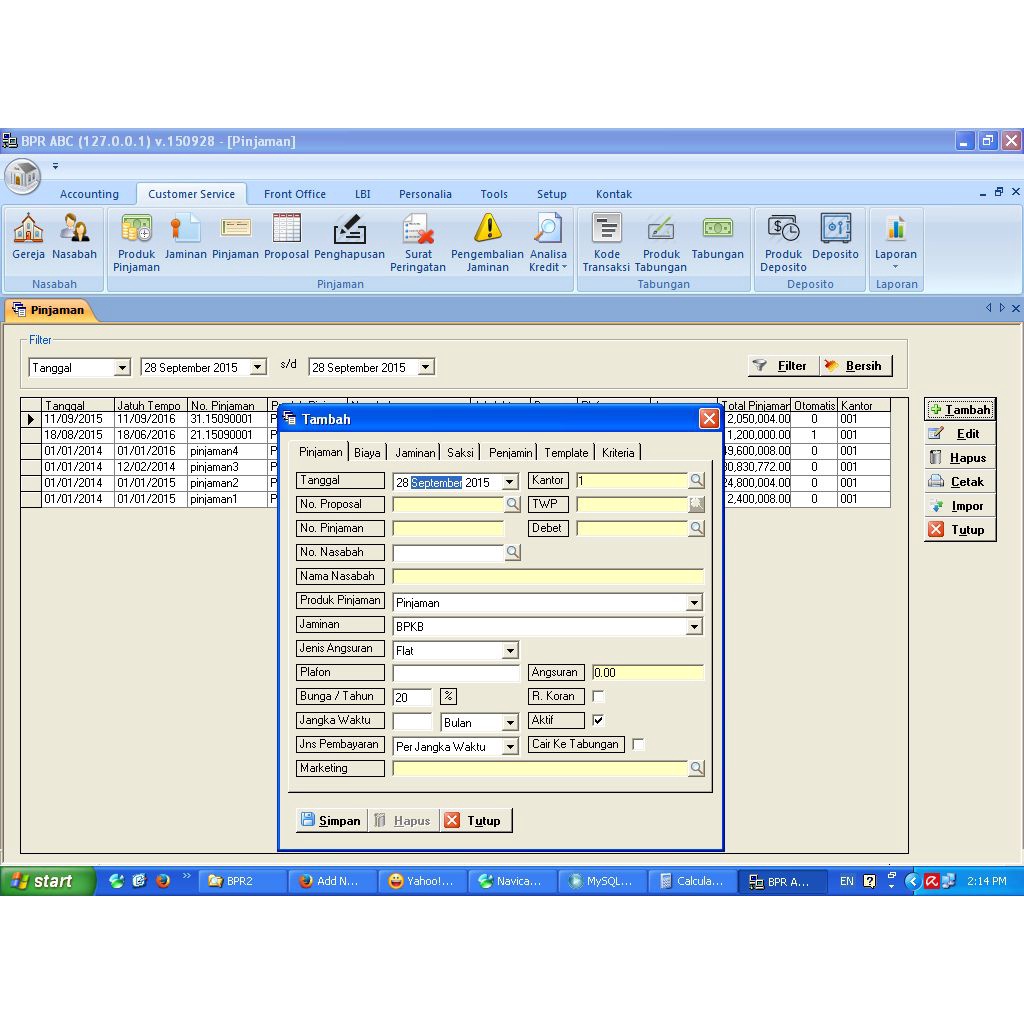Screen dimensions: 1024x1024
Task: Search No. Nasabah with magnifier icon
Action: coord(513,552)
